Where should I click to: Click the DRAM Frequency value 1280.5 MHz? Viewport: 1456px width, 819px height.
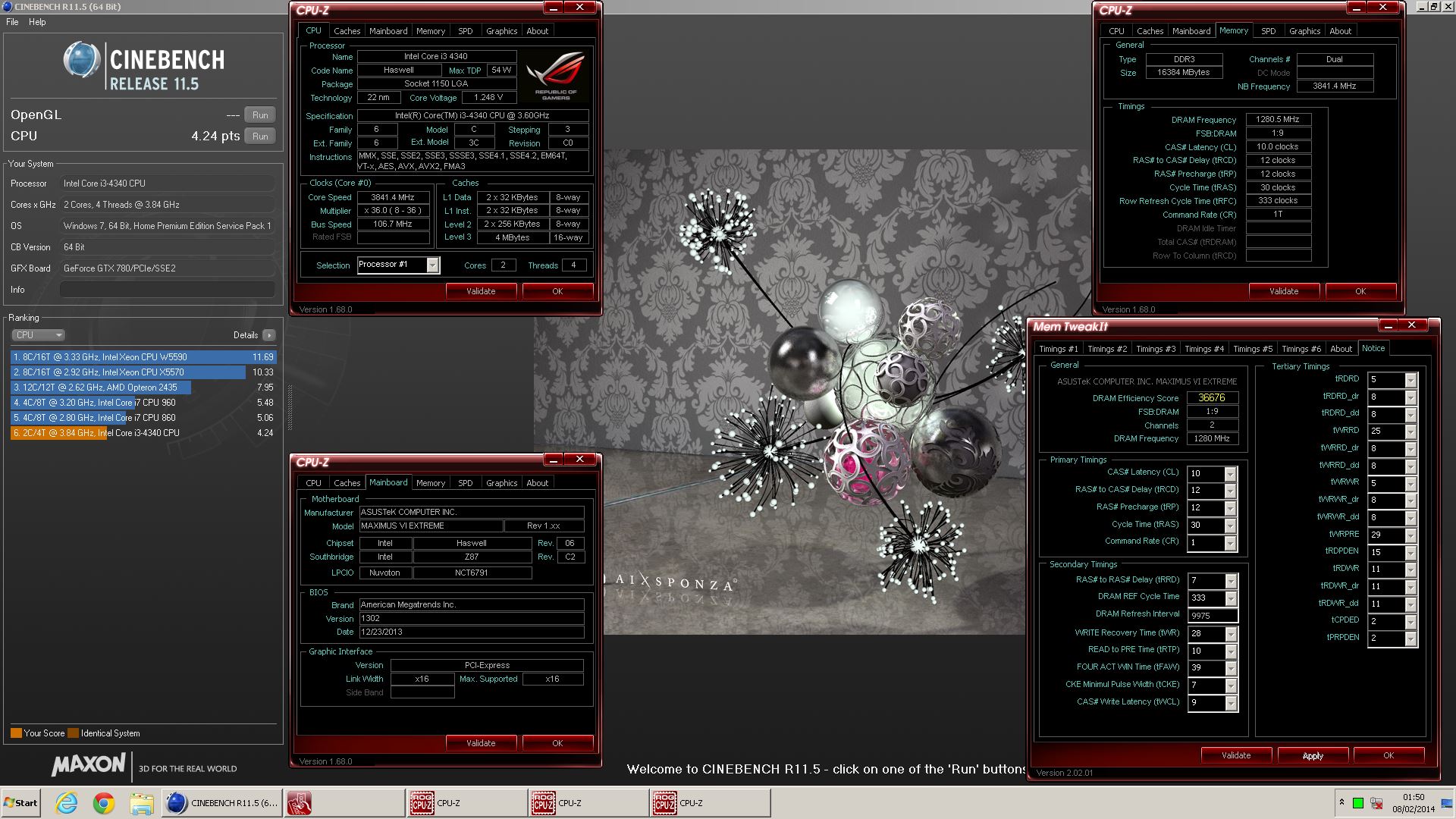point(1278,120)
